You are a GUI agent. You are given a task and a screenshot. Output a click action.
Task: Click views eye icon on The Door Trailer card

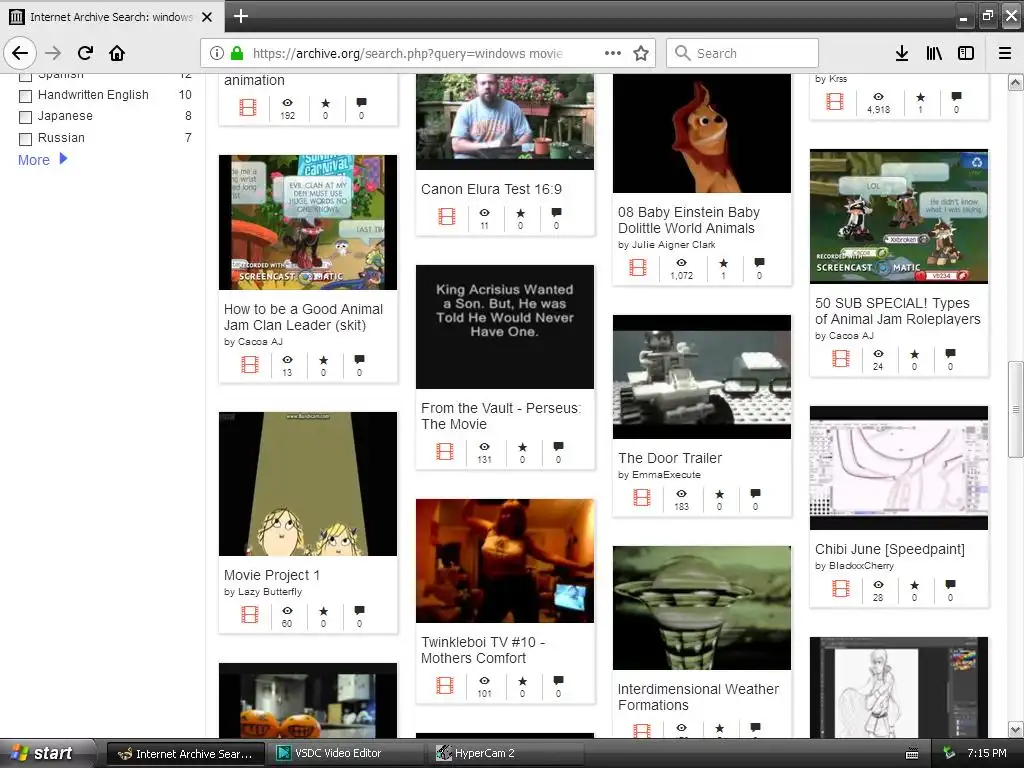[x=681, y=494]
